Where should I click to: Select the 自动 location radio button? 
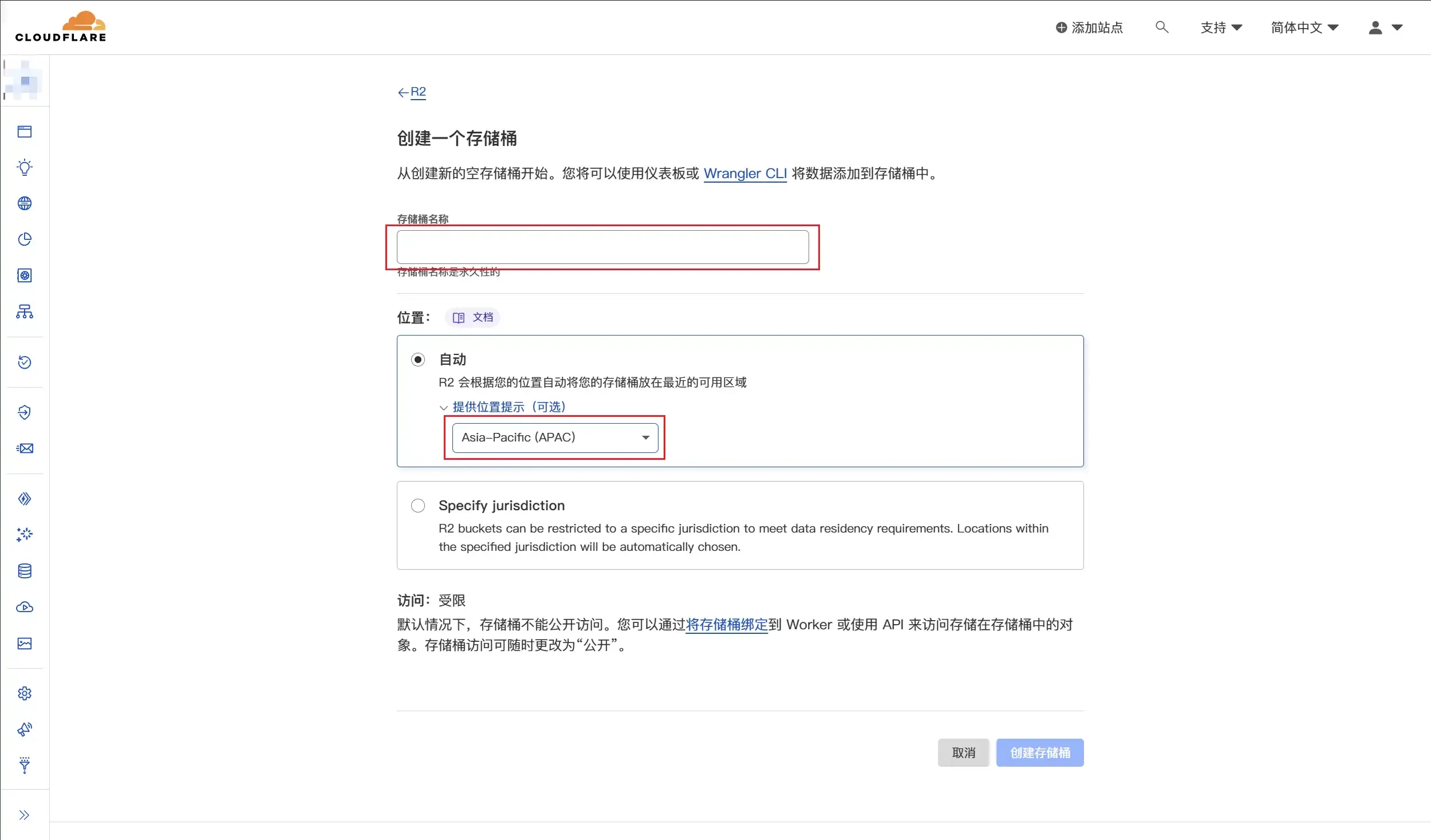point(418,360)
